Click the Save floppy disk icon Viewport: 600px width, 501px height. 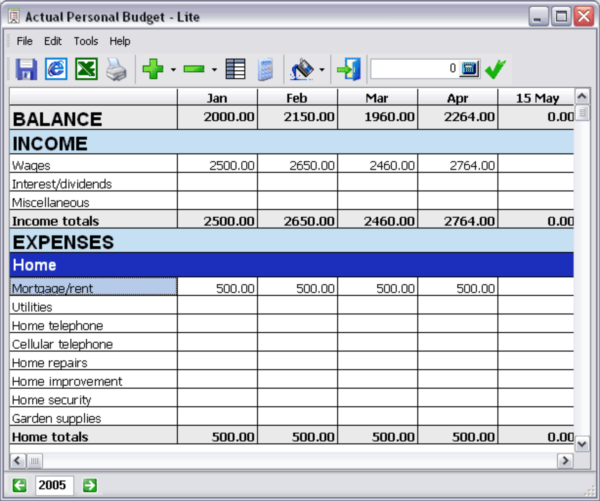[x=26, y=69]
